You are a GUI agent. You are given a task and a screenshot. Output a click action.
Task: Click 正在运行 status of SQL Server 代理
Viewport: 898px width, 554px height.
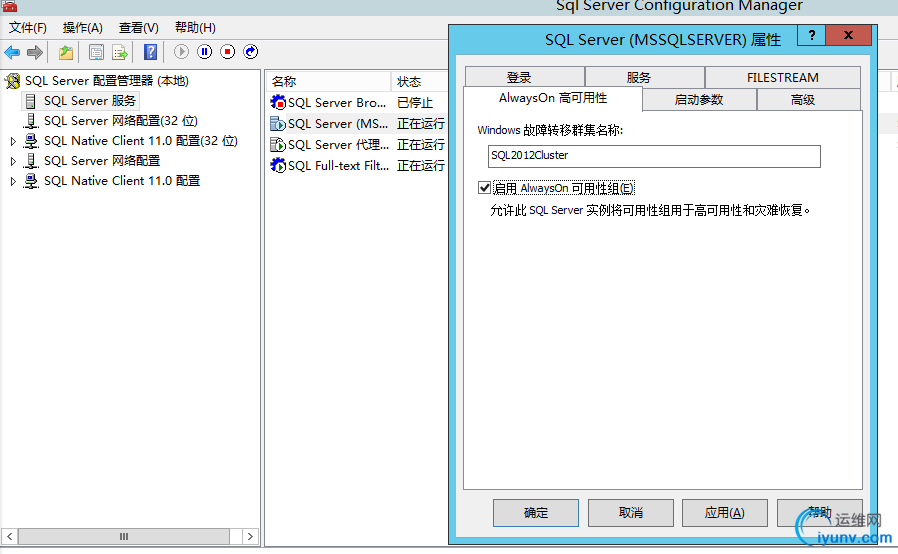point(421,144)
